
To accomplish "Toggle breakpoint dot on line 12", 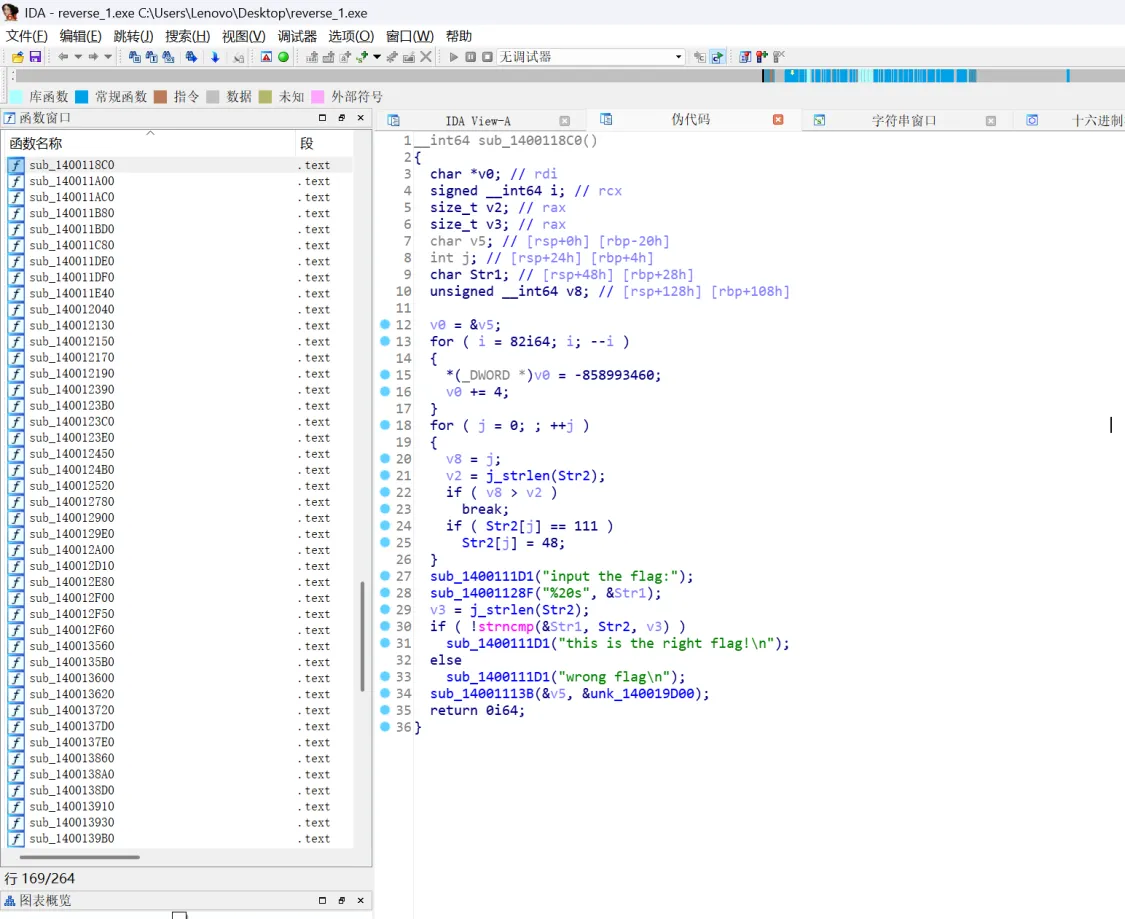I will (385, 324).
